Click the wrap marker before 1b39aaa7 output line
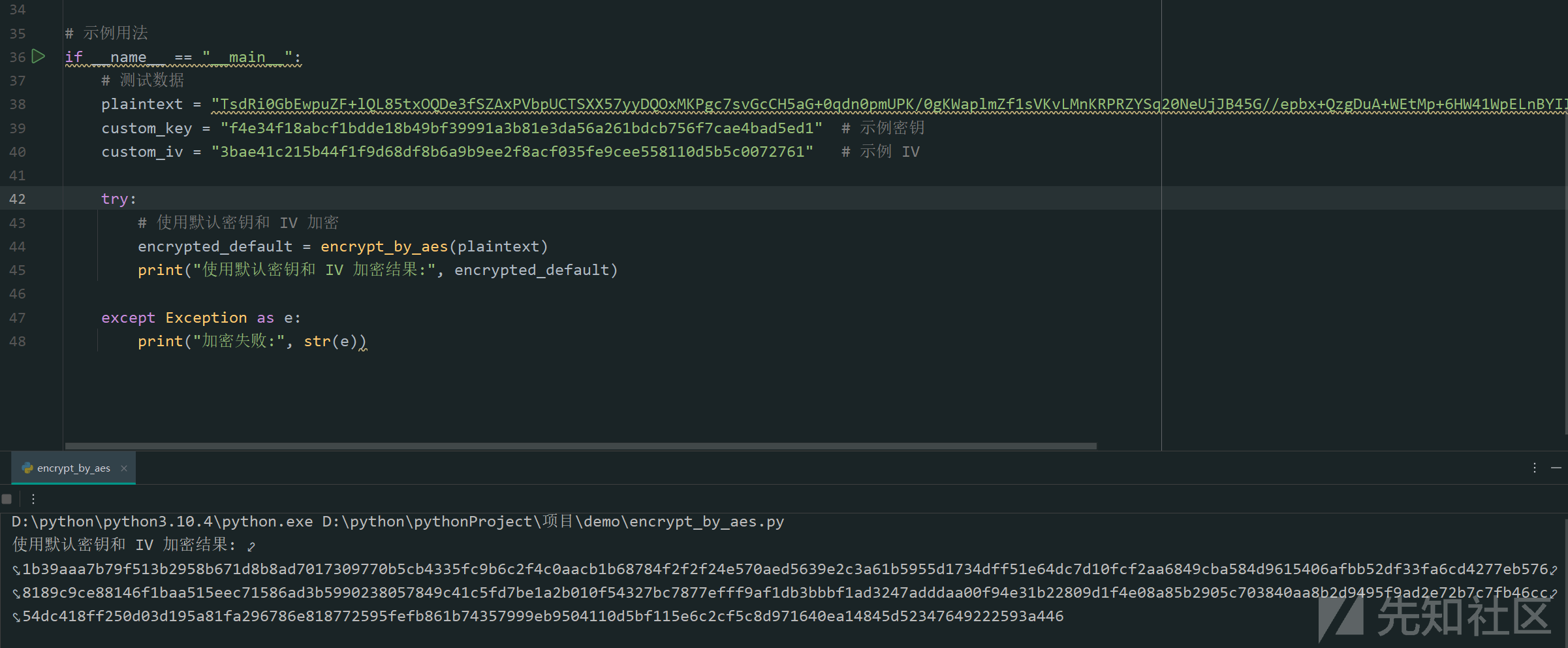 16,570
